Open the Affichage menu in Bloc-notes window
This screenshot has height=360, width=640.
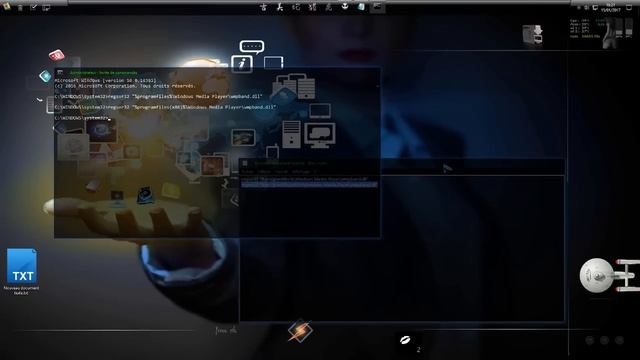[x=301, y=172]
